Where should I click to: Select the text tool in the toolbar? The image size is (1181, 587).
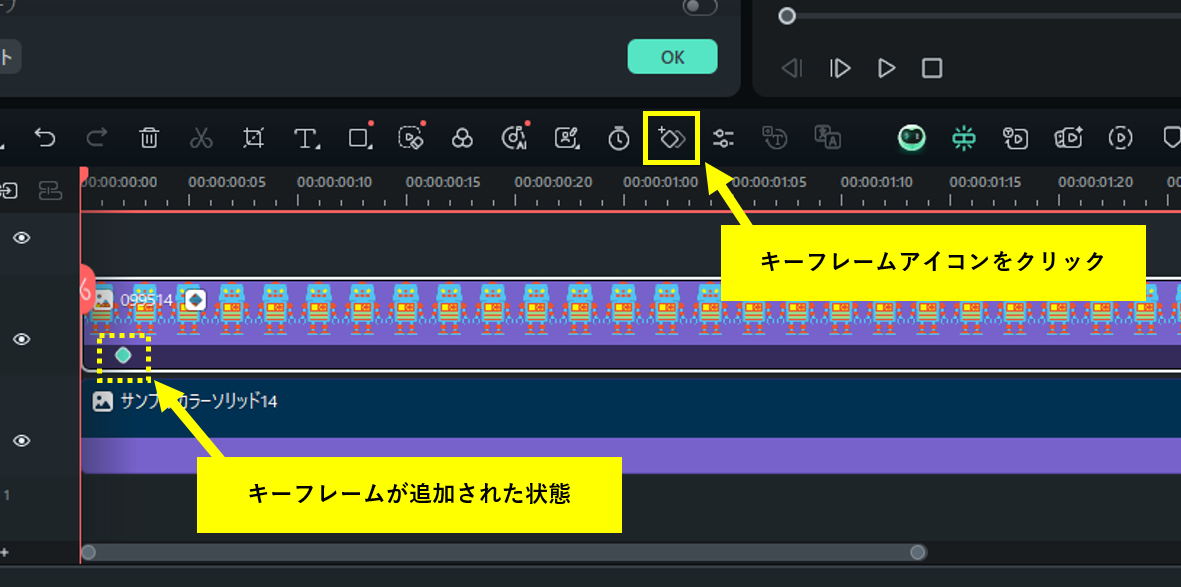pos(306,138)
